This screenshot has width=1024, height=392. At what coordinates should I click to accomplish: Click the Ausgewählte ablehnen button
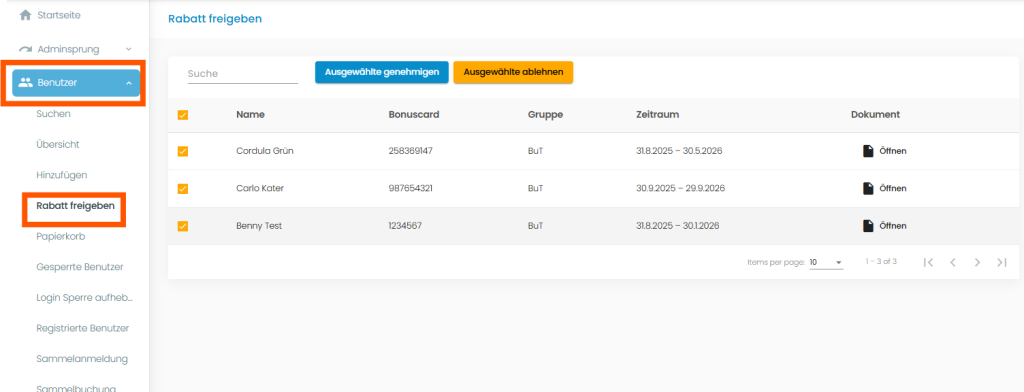pos(513,73)
